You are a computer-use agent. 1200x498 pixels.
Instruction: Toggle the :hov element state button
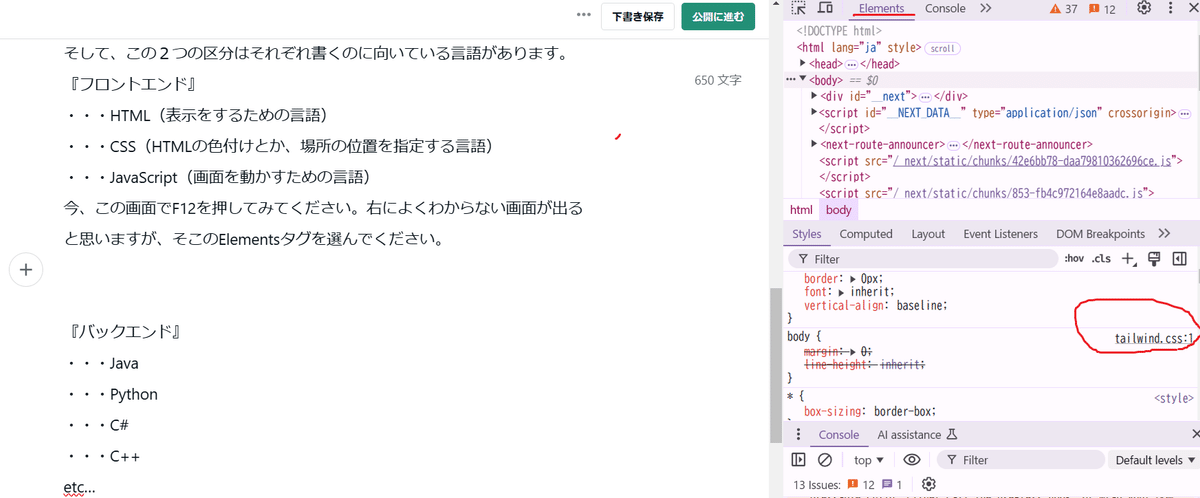[1074, 259]
